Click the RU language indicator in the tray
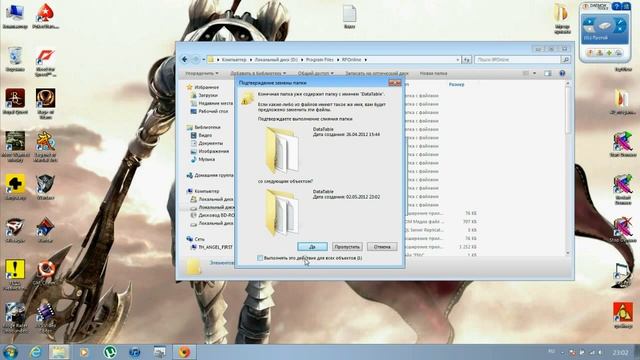Screen dimensions: 640x360 (551, 351)
